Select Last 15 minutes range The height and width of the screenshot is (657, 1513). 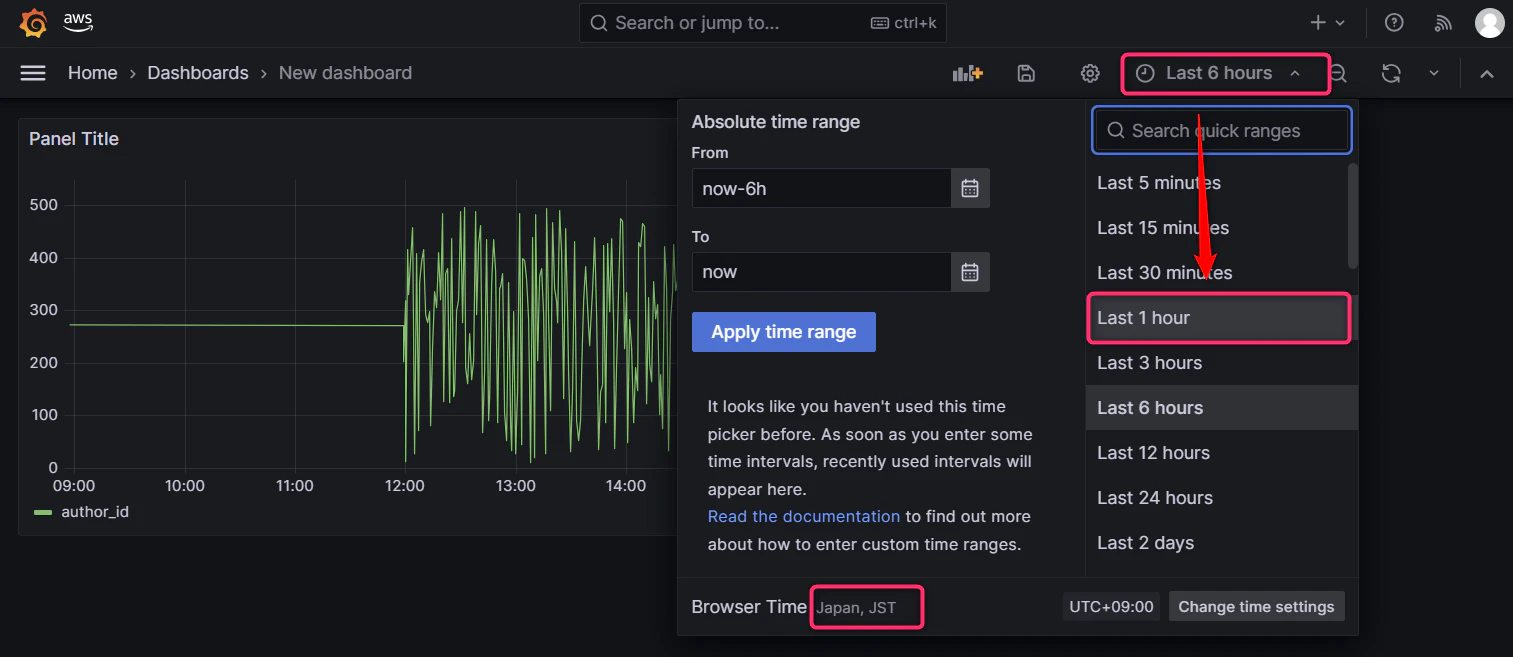(1216, 228)
